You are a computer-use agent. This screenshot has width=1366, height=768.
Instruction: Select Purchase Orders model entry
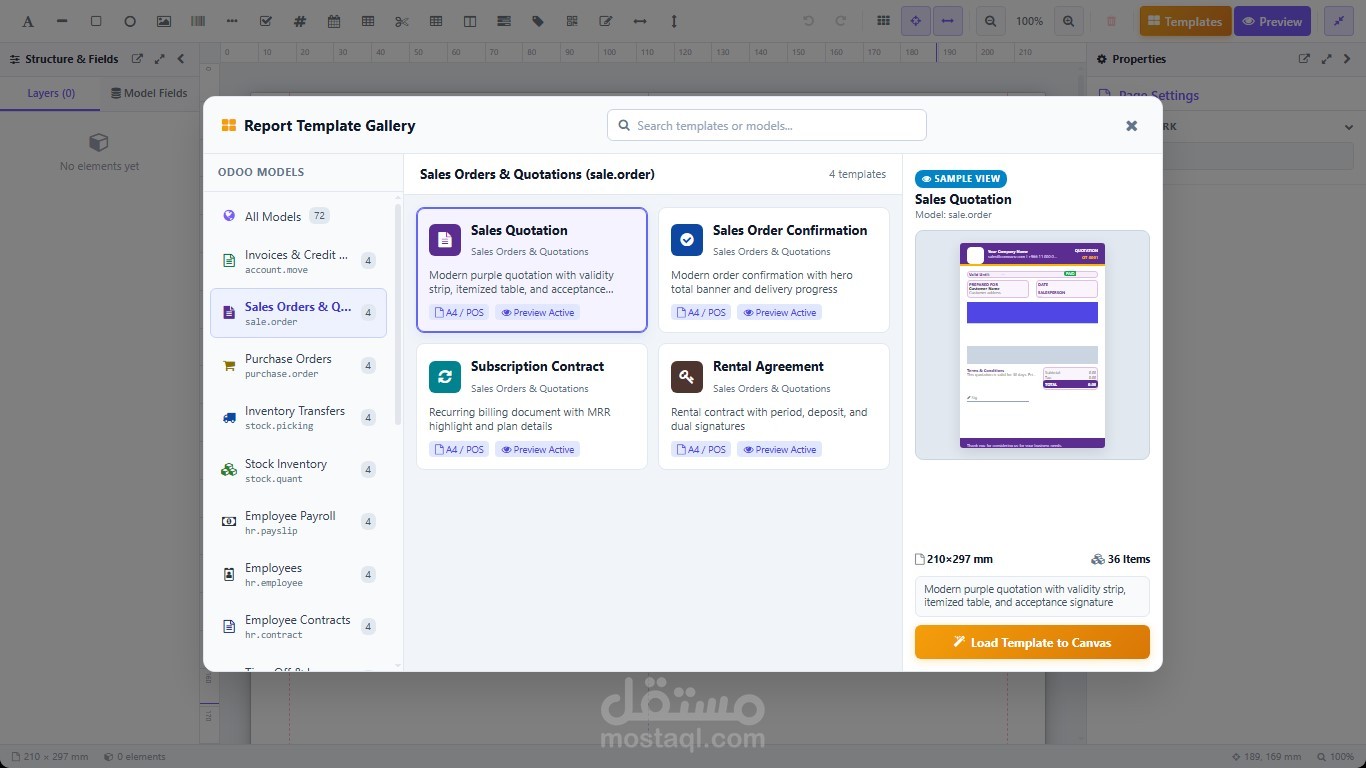coord(298,366)
